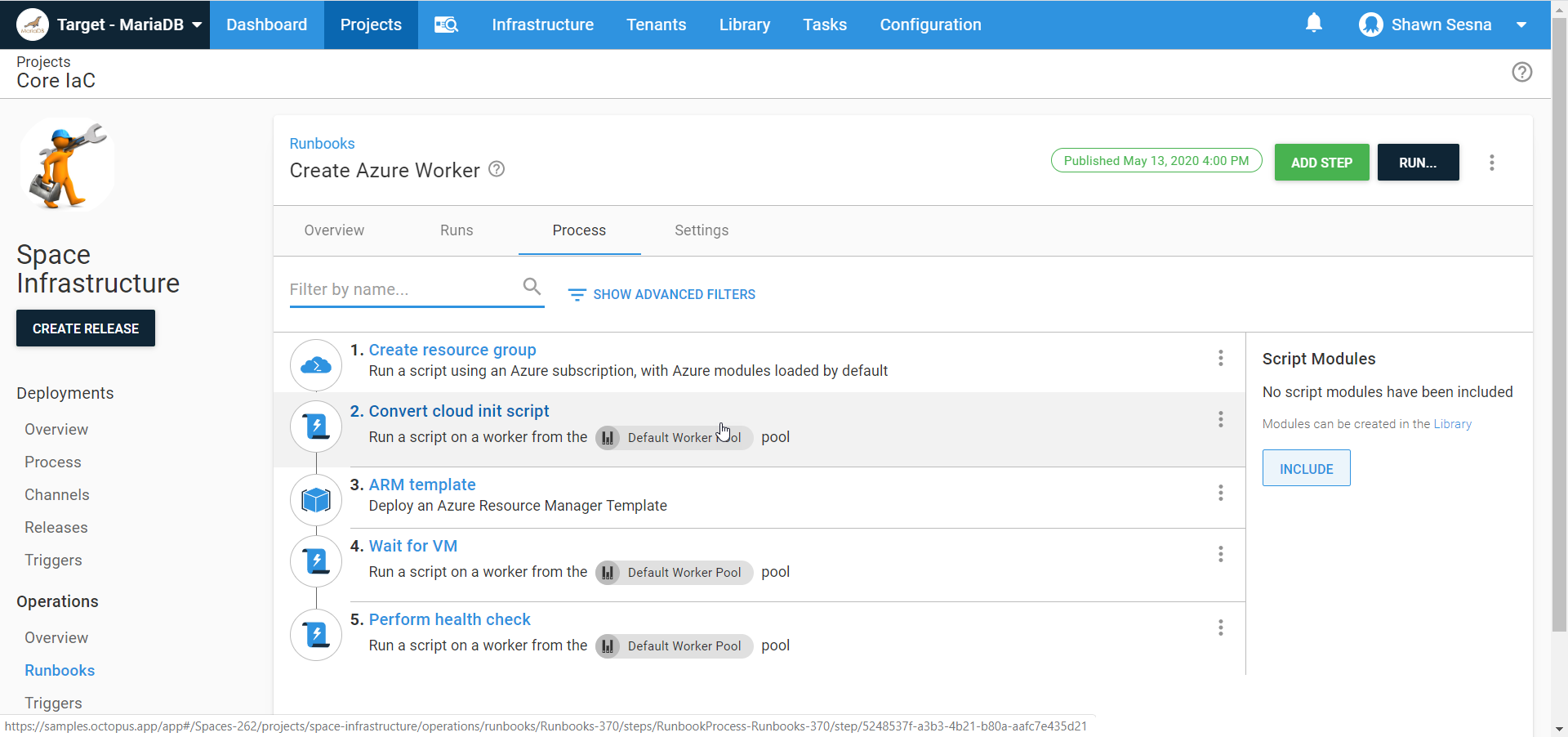This screenshot has width=1568, height=737.
Task: Click the Filter by name input field
Action: [400, 289]
